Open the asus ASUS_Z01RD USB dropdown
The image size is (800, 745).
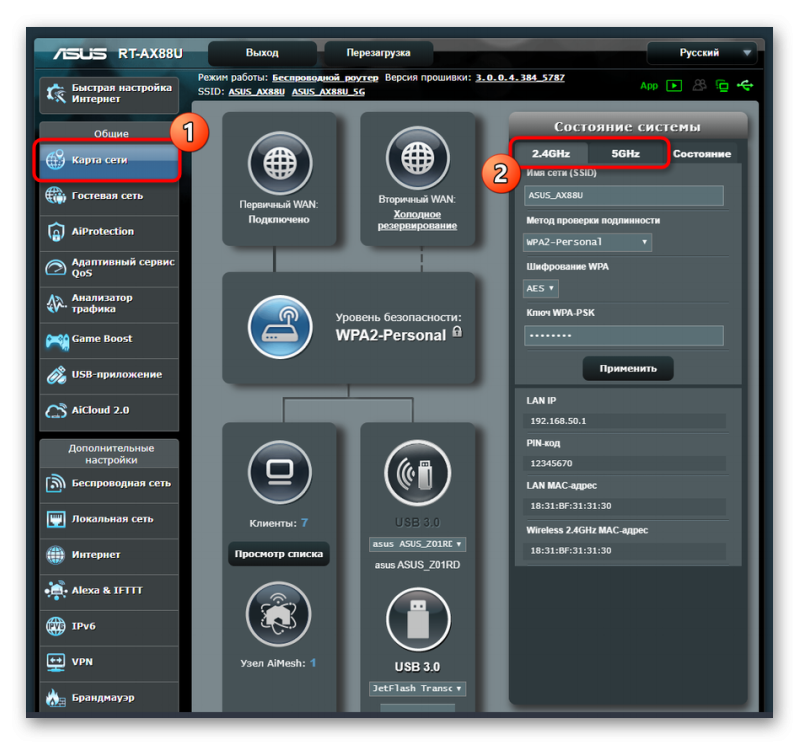tap(417, 544)
